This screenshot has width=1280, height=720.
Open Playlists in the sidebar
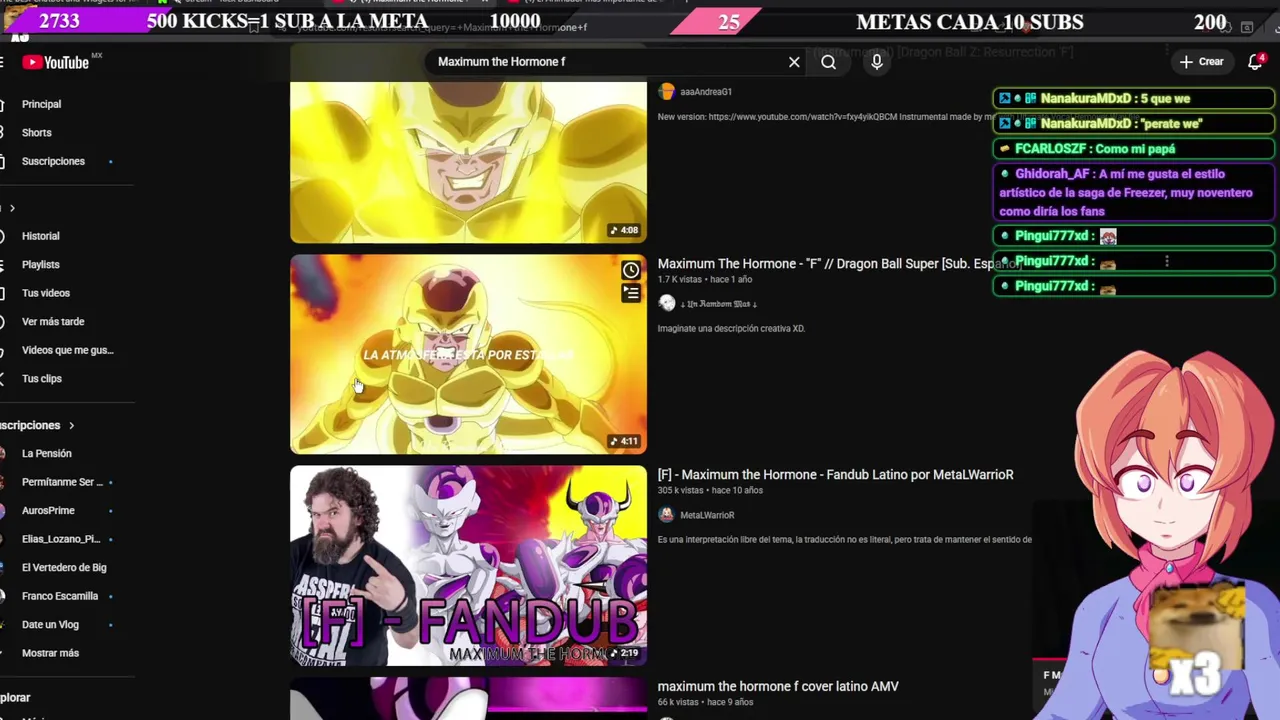(41, 264)
